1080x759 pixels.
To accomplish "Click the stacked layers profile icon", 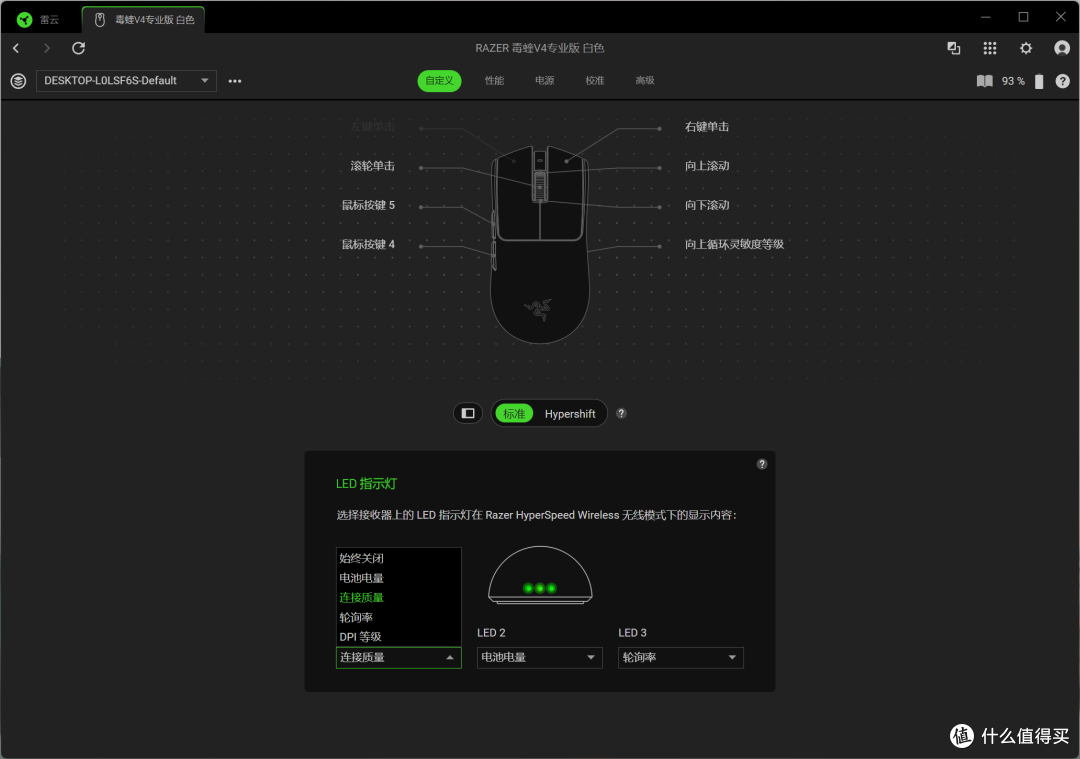I will (19, 81).
